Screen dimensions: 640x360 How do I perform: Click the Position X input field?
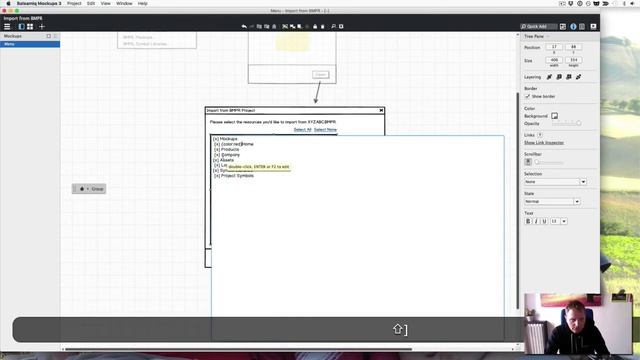554,47
